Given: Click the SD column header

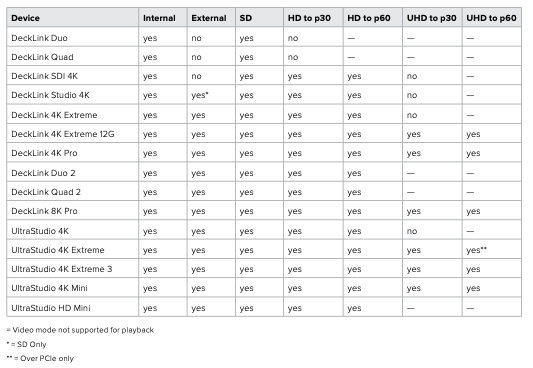Looking at the screenshot, I should (245, 18).
